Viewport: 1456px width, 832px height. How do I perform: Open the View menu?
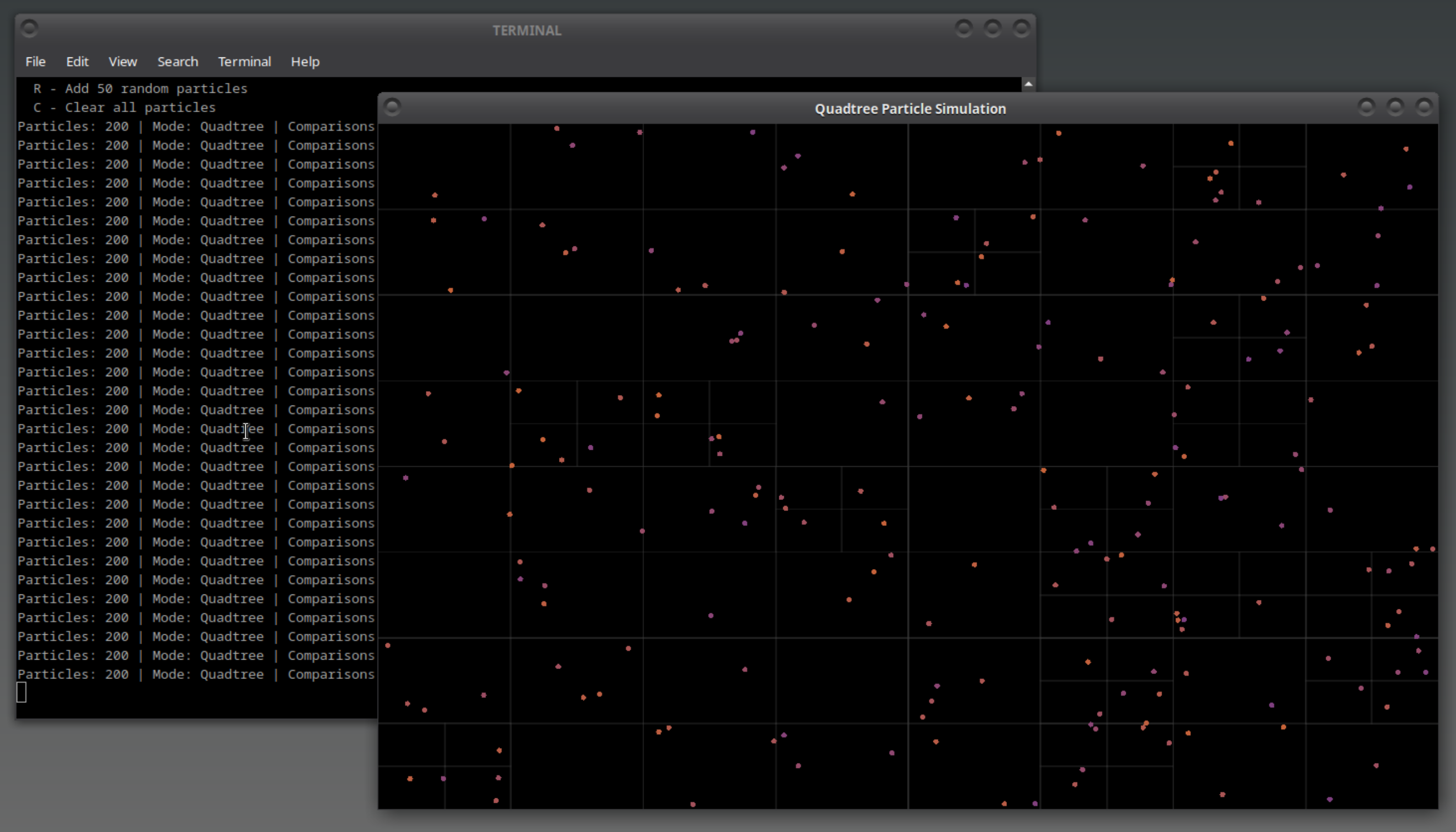[x=123, y=62]
